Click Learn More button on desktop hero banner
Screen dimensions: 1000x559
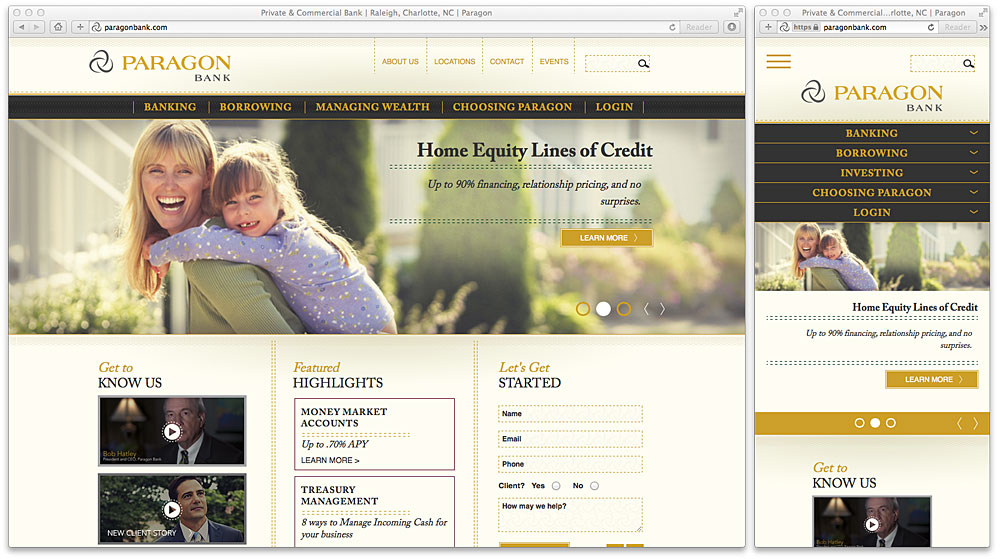(607, 238)
